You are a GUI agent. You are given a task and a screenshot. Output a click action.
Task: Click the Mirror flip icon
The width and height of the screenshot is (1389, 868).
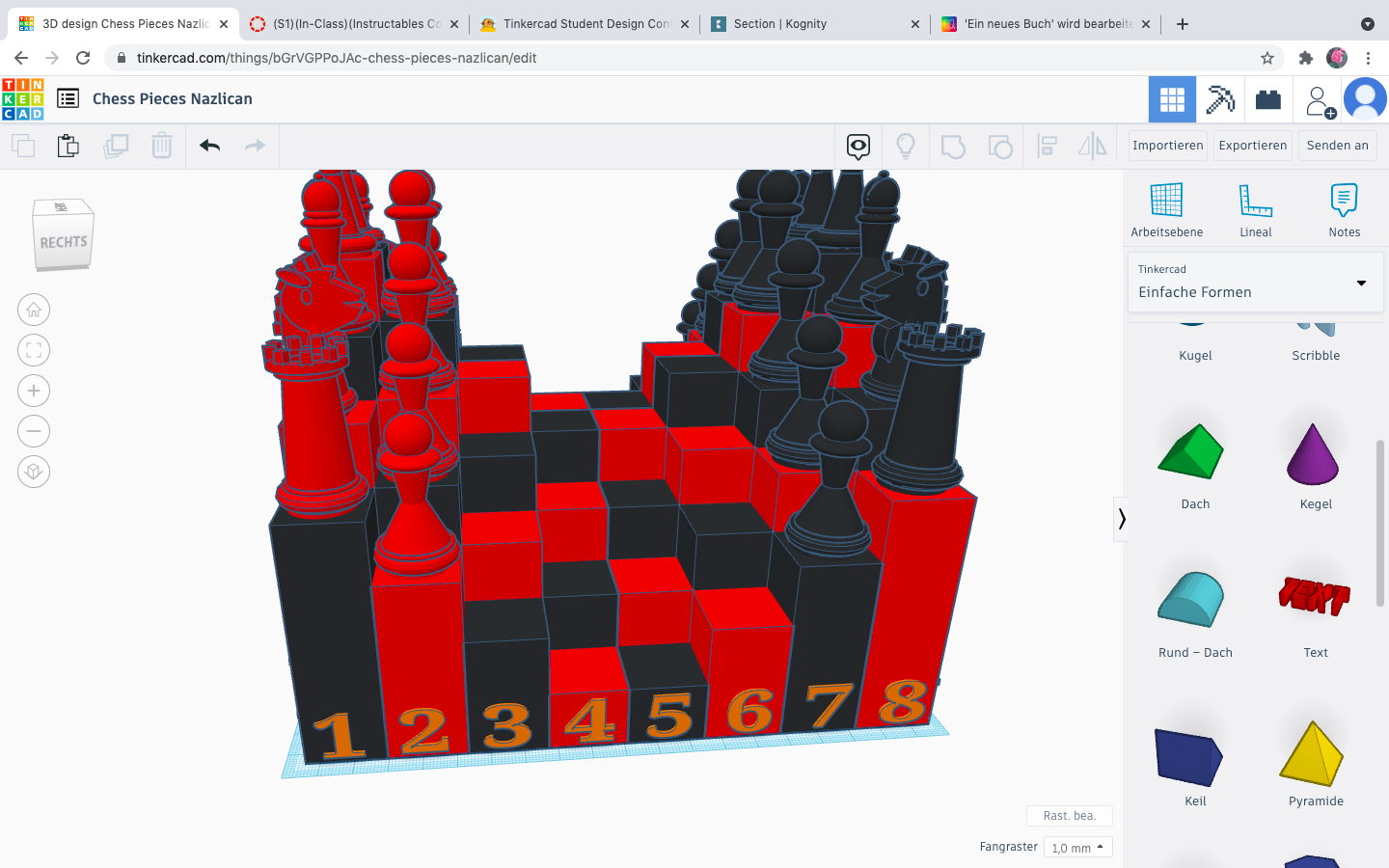click(x=1093, y=147)
